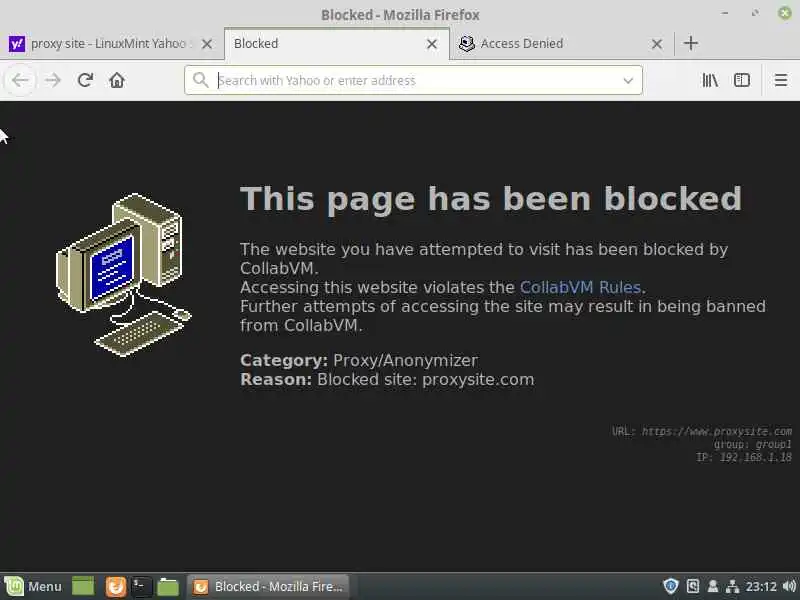Open the network connection tray icon
The height and width of the screenshot is (600, 800).
coord(732,586)
